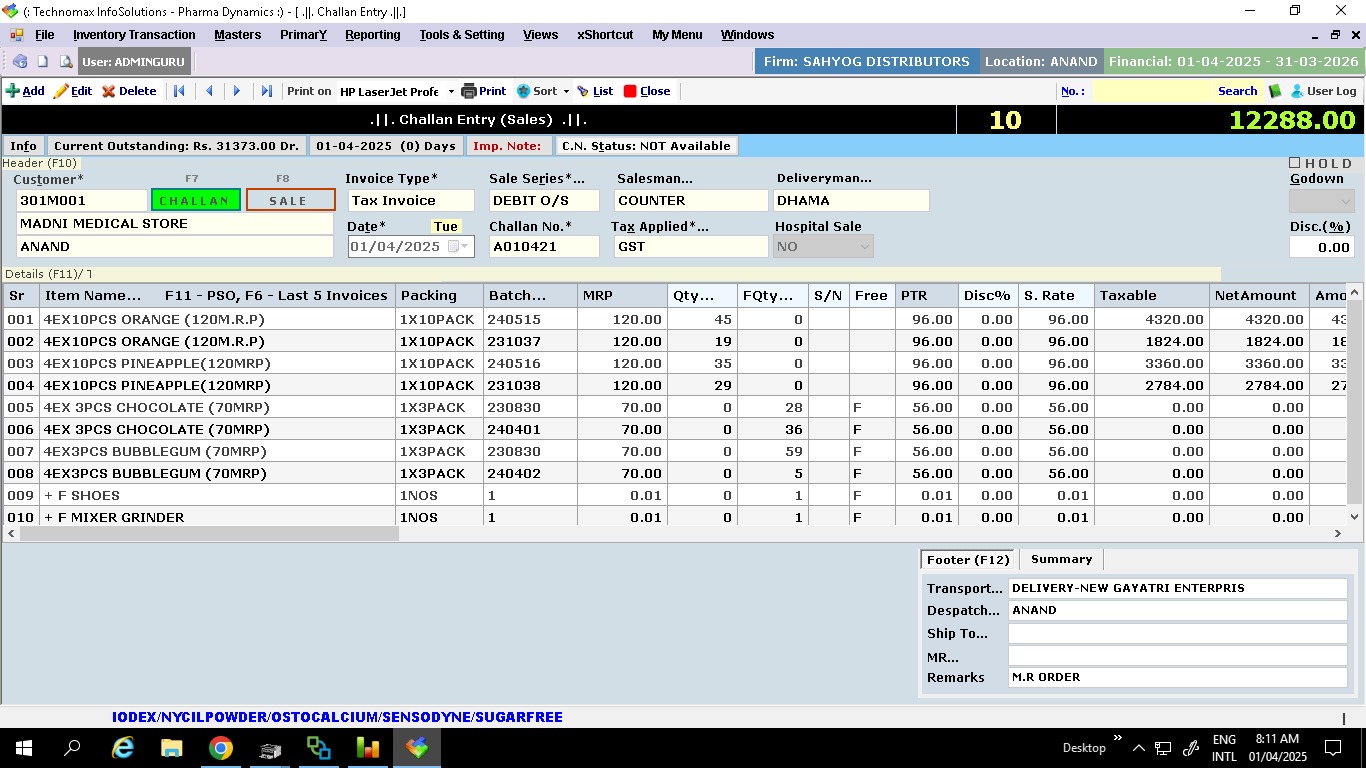This screenshot has width=1366, height=768.
Task: Click the green book icon beside Search
Action: pyautogui.click(x=1275, y=91)
